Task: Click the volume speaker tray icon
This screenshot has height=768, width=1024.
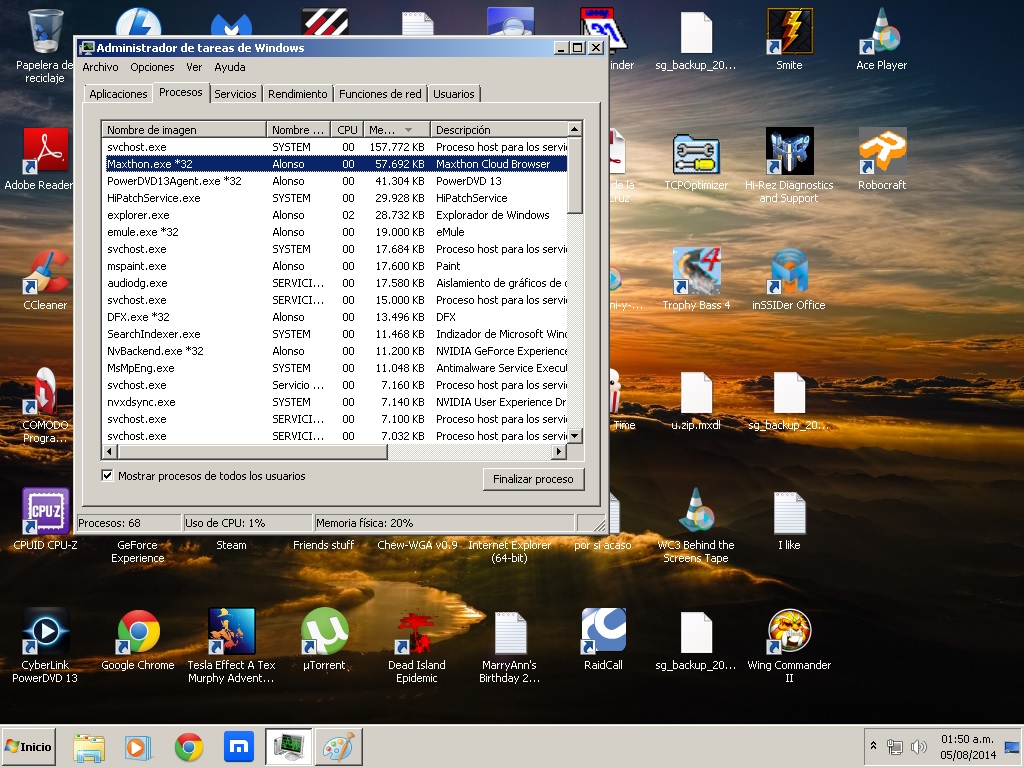Action: 918,746
